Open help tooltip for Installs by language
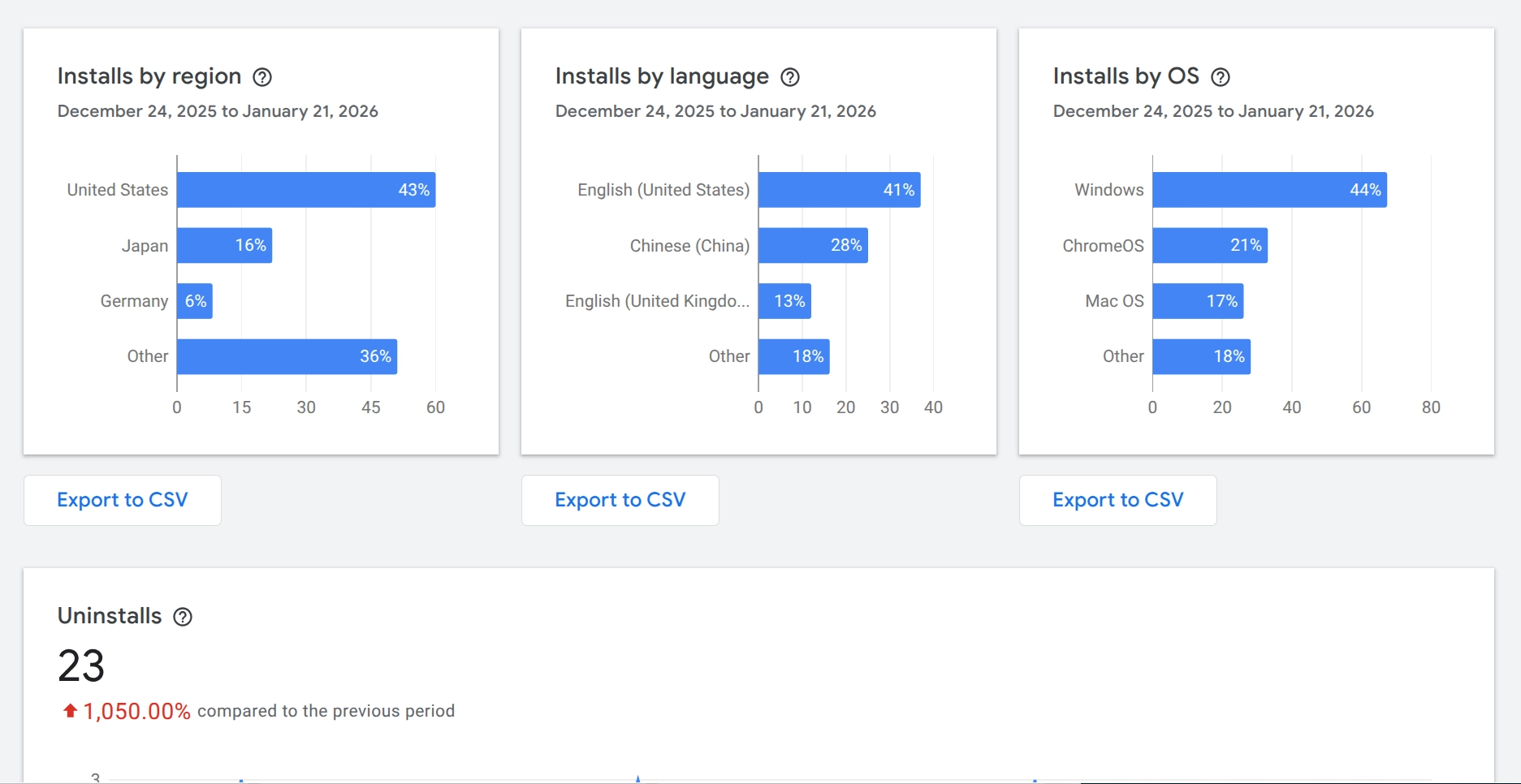The width and height of the screenshot is (1521, 784). pyautogui.click(x=790, y=77)
